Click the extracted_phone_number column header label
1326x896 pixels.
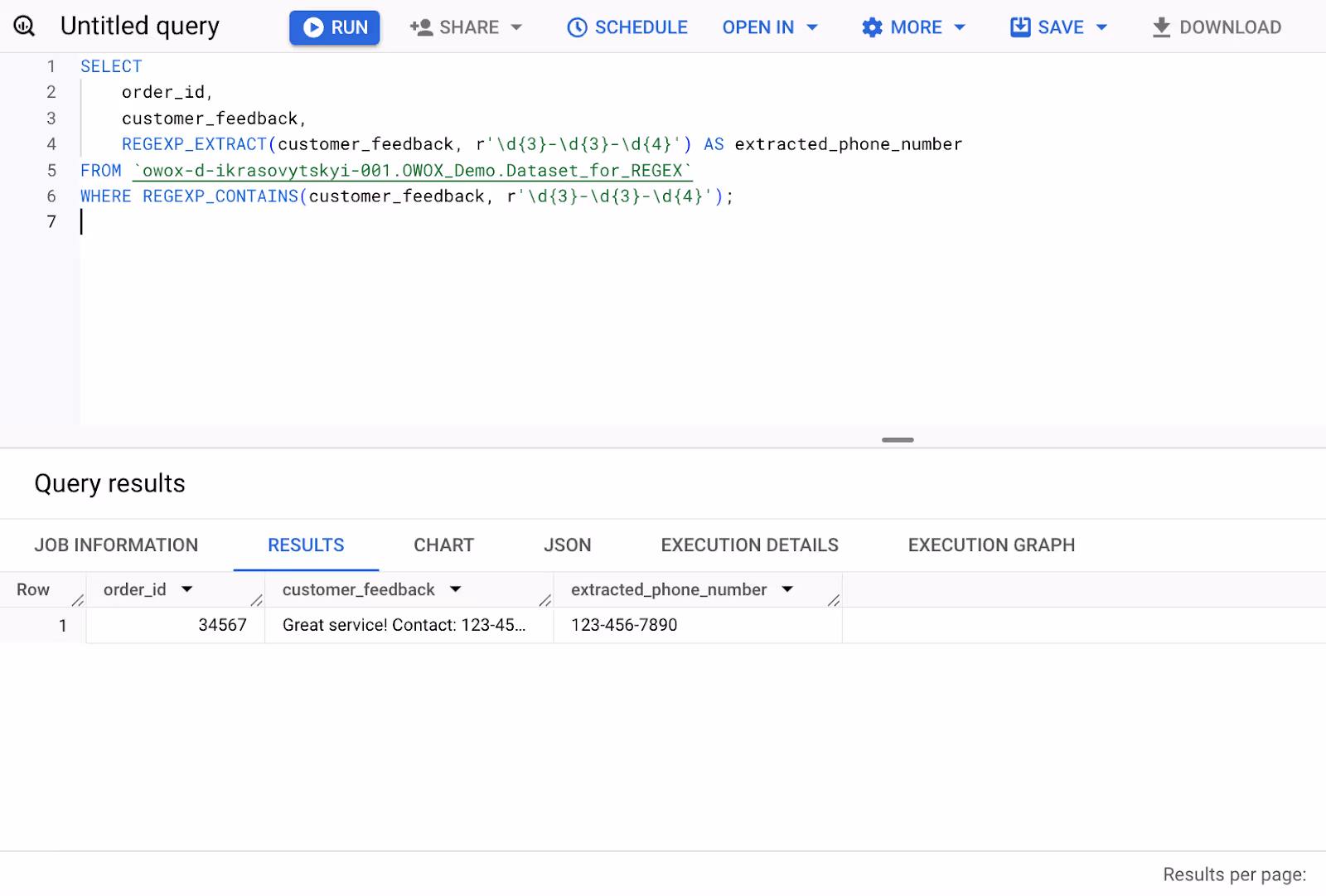669,589
